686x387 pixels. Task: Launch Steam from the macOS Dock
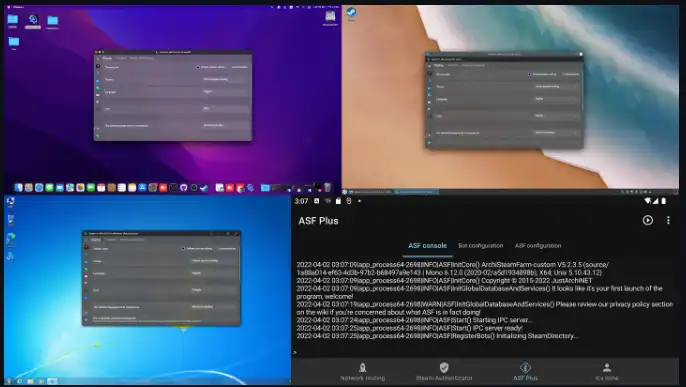[x=204, y=188]
